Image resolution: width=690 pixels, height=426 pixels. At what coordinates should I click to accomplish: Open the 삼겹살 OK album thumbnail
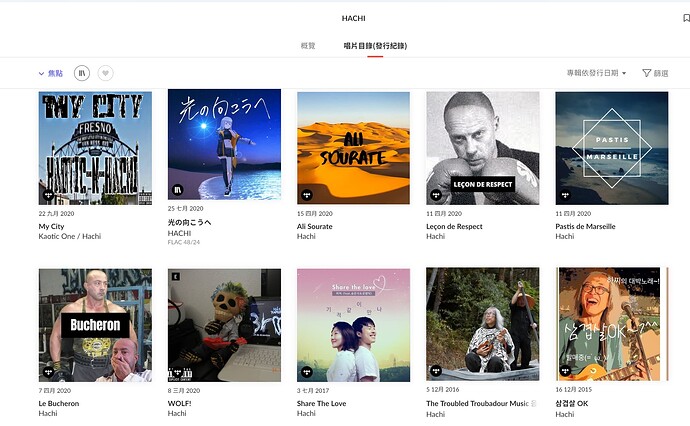point(612,324)
